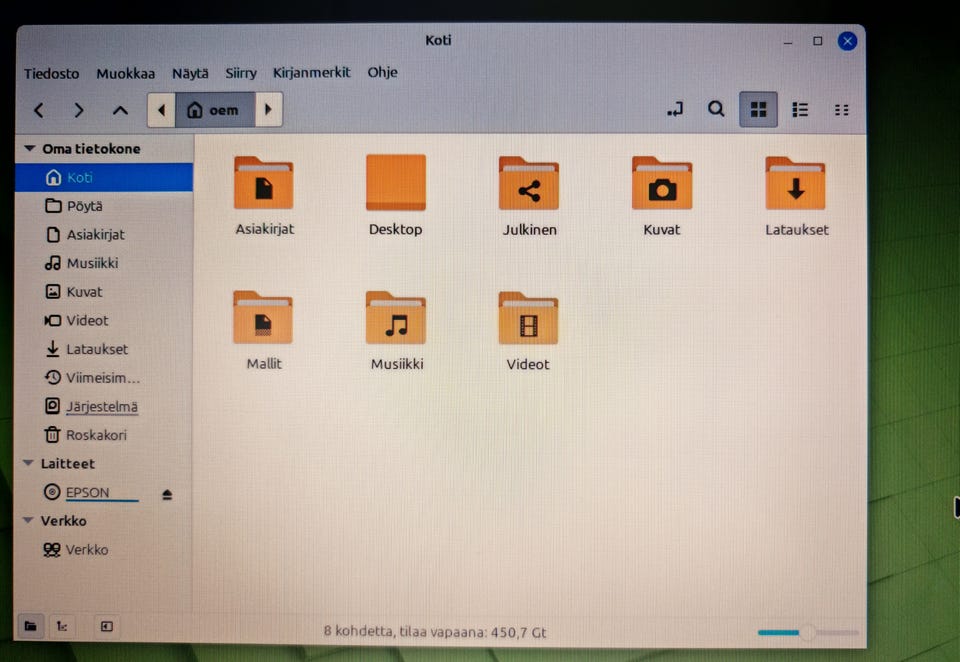Collapse the Oma tietokone section
Viewport: 960px width, 662px height.
click(29, 148)
